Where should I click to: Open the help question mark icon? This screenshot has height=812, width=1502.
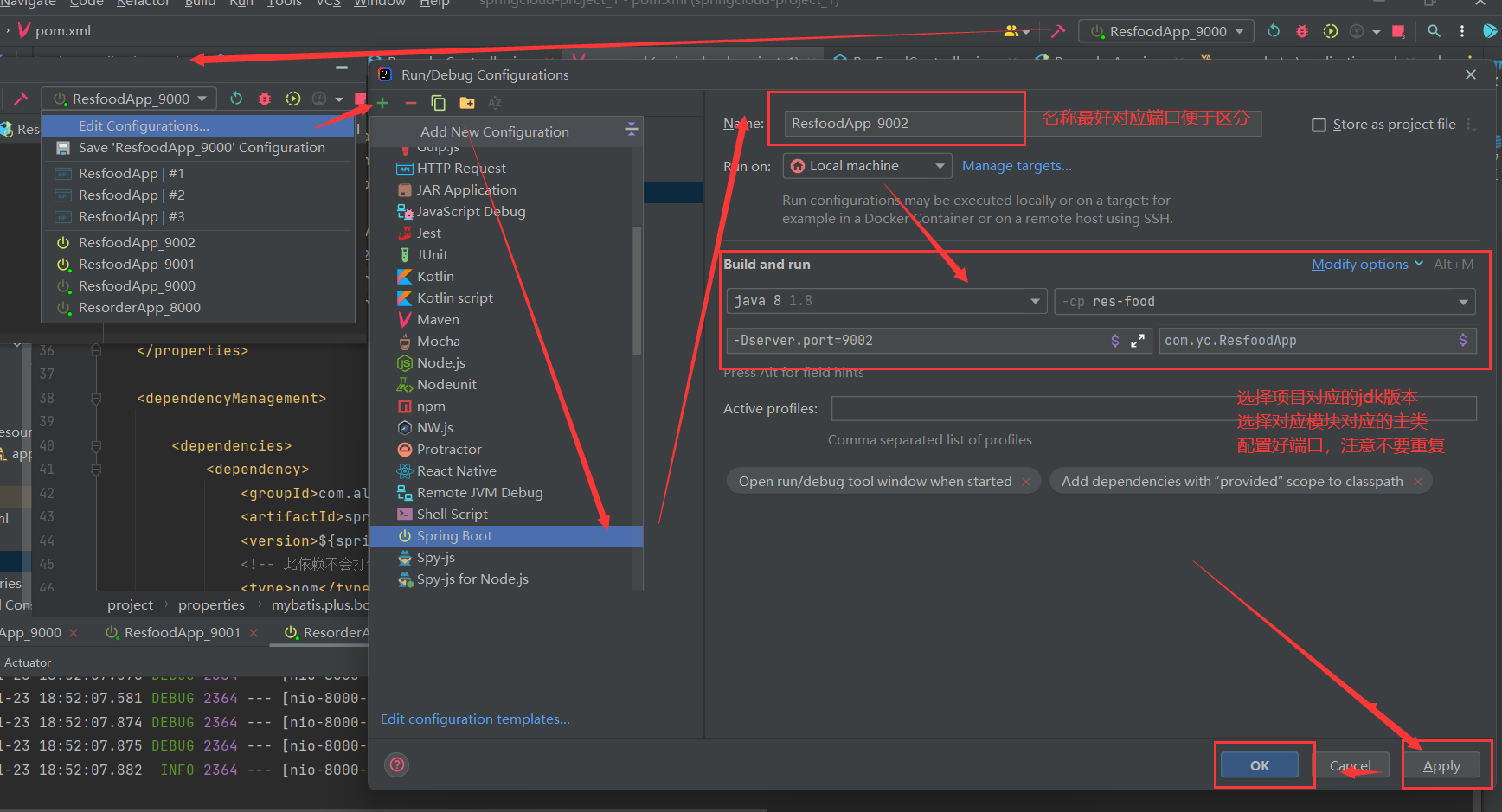(x=397, y=764)
